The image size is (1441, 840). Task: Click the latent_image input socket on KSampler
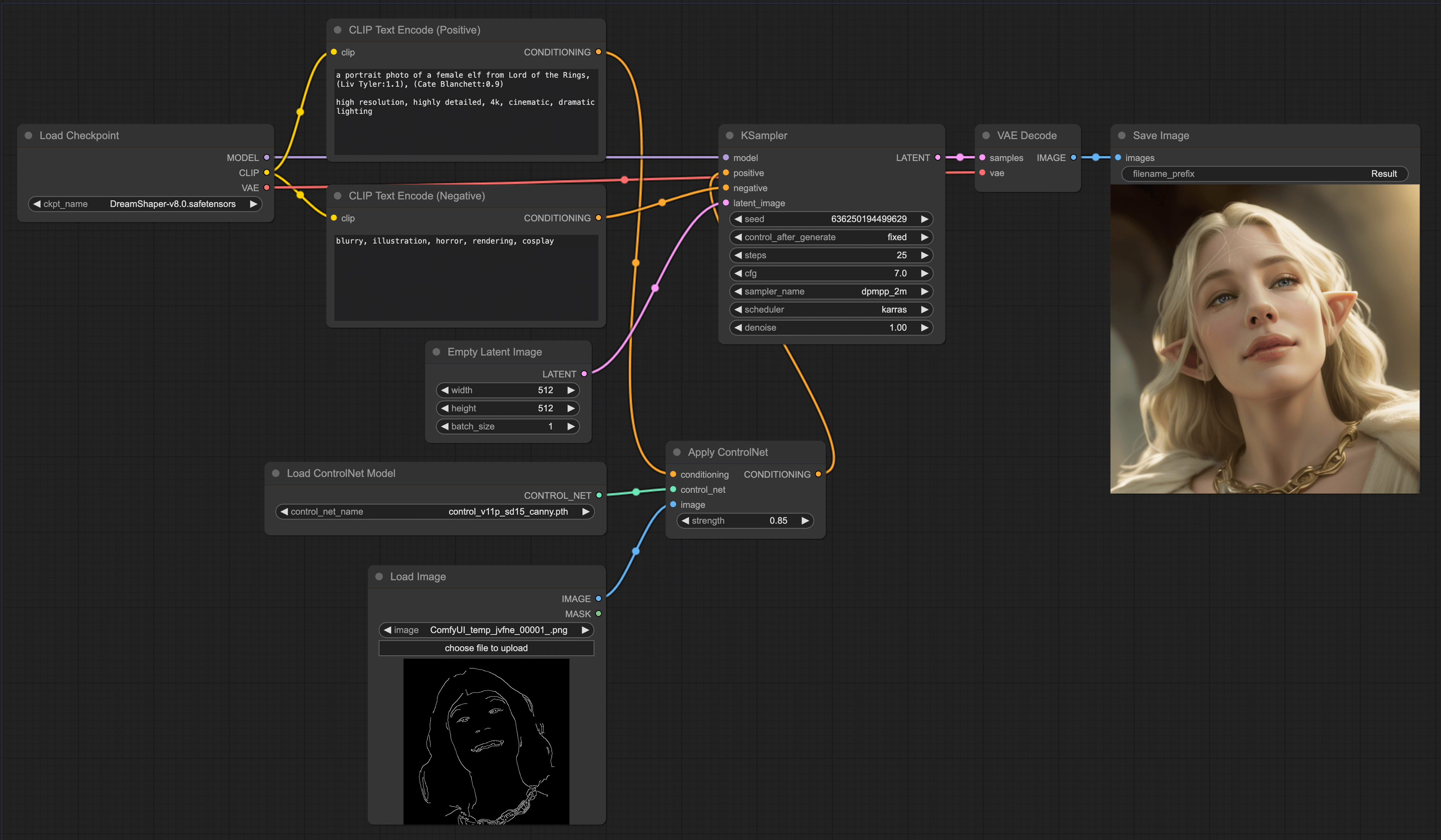click(x=726, y=203)
